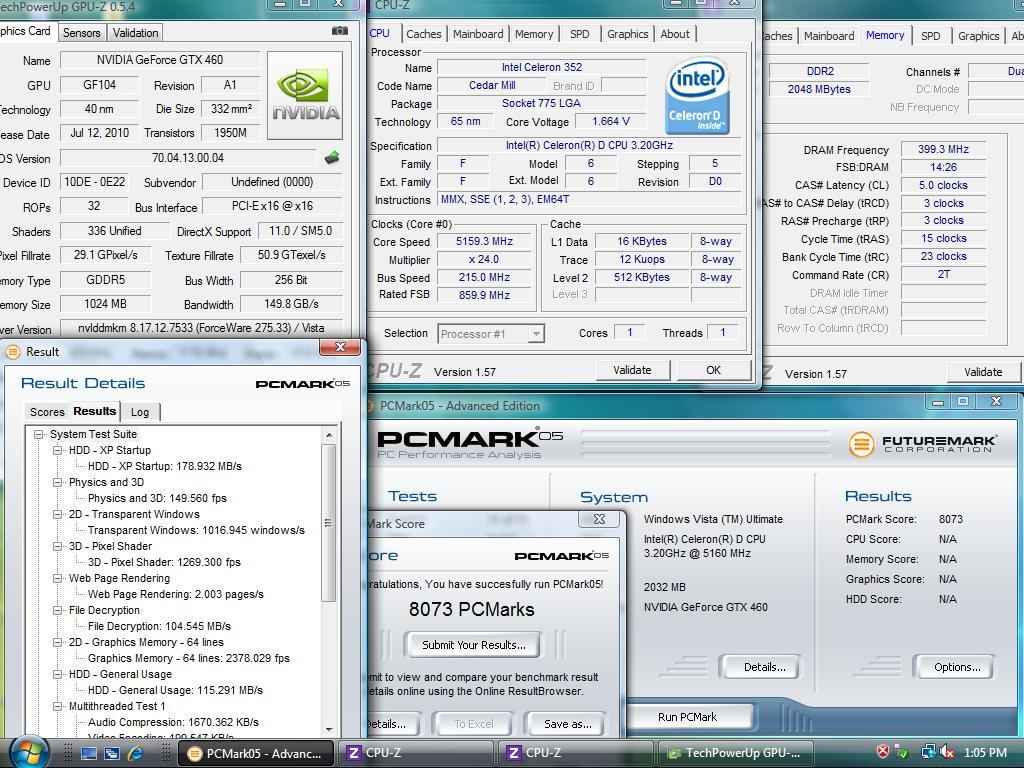Launch Internet Explorer from quick launch
Screen dimensions: 1024x768
(x=135, y=754)
